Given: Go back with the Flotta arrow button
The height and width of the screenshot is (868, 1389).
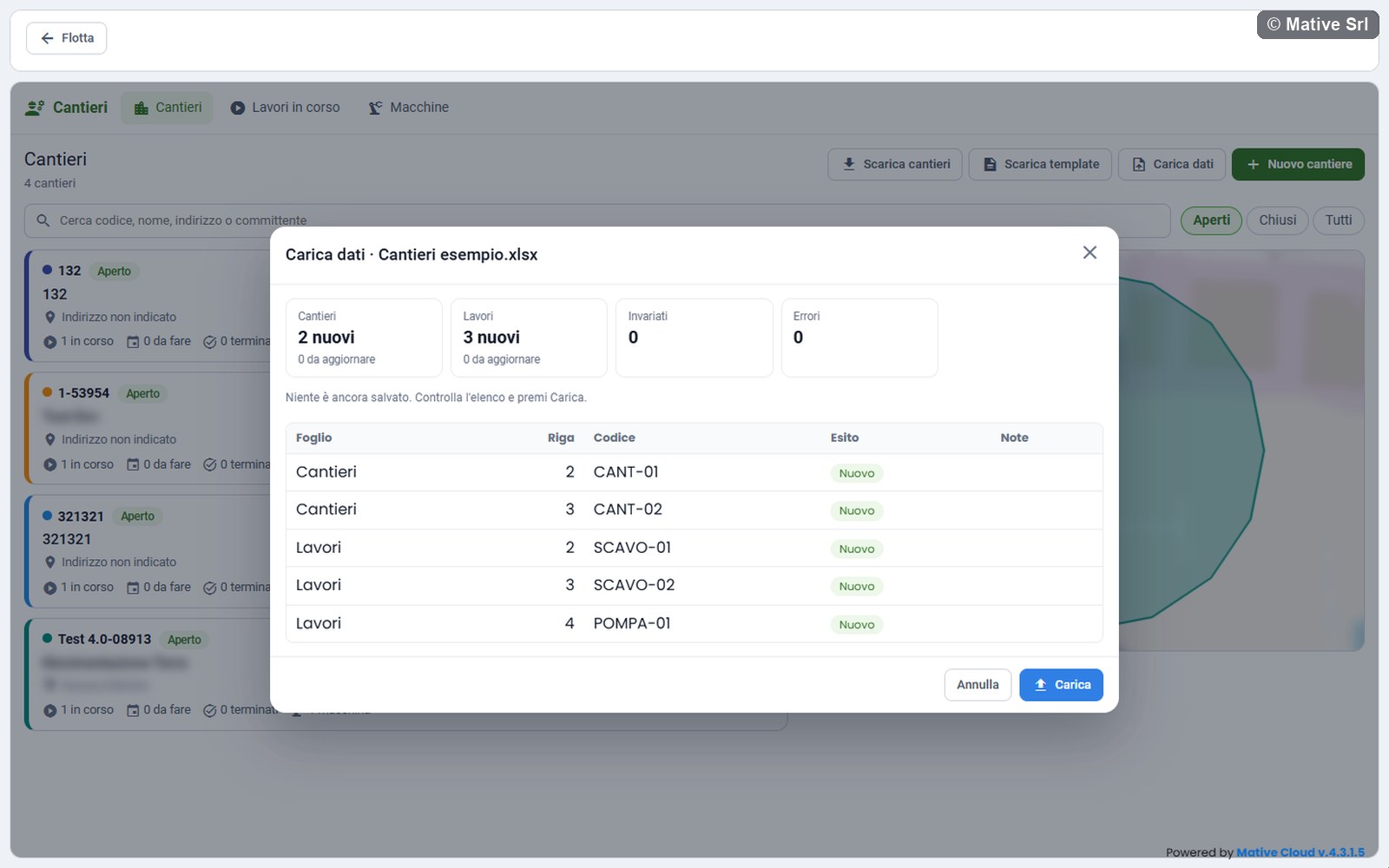Looking at the screenshot, I should (x=67, y=38).
